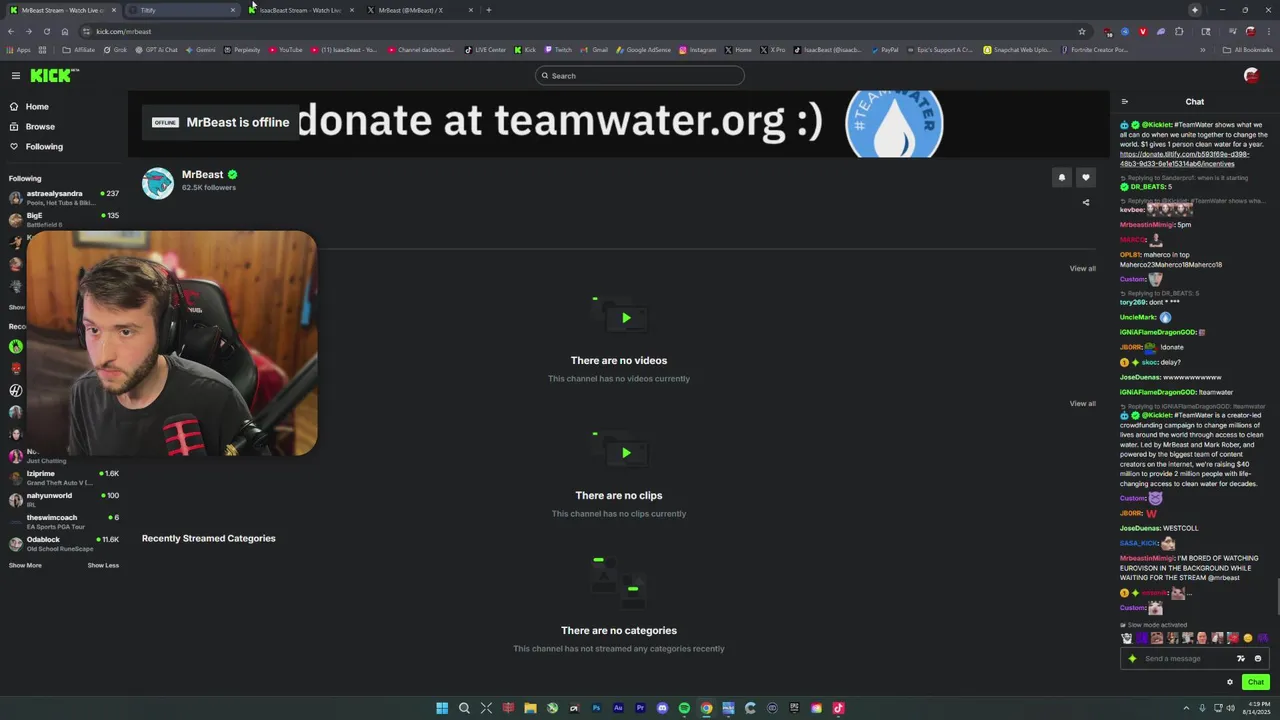The width and height of the screenshot is (1280, 720).
Task: Open the donate.tiltify.com link in chat
Action: (1184, 159)
